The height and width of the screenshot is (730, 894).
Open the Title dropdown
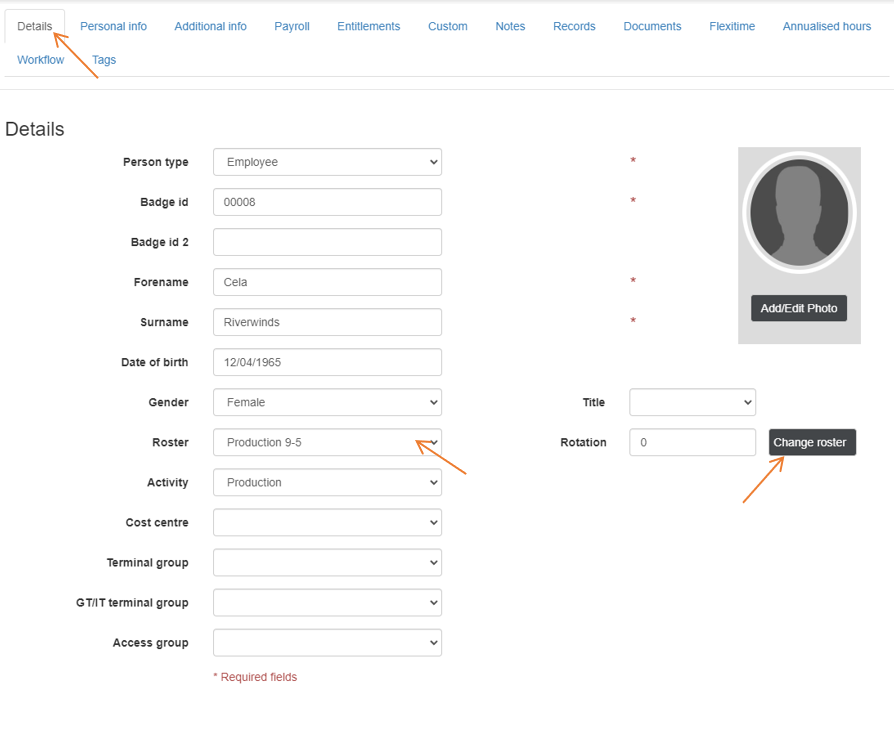(x=692, y=402)
